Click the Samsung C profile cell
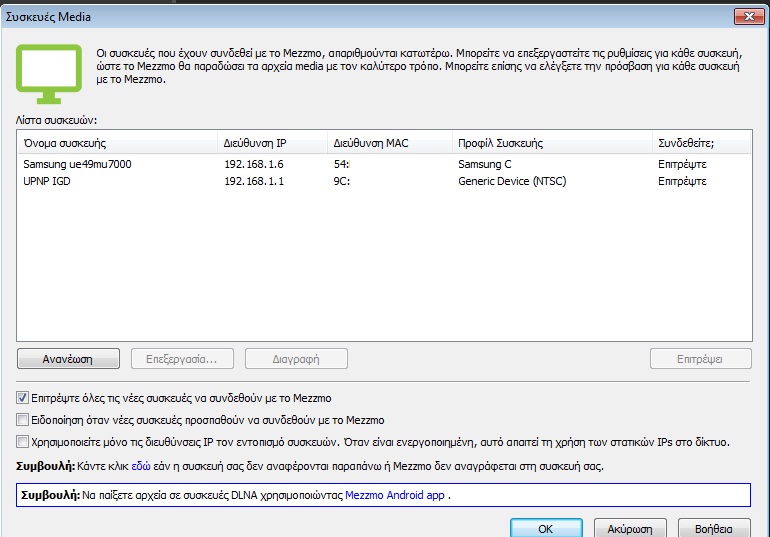The image size is (770, 537). [485, 164]
